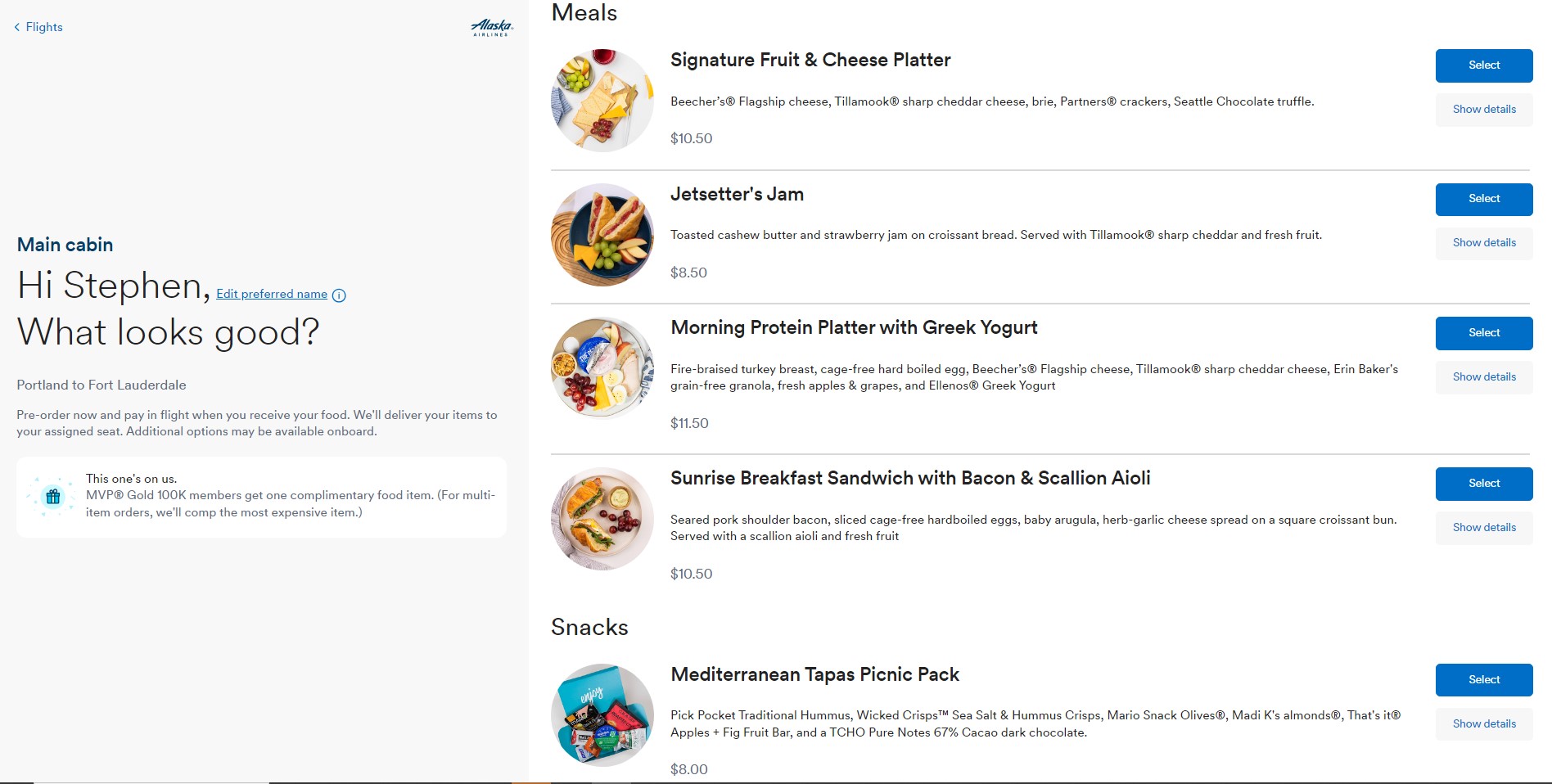Click the Flights link
The image size is (1552, 784).
tap(44, 27)
